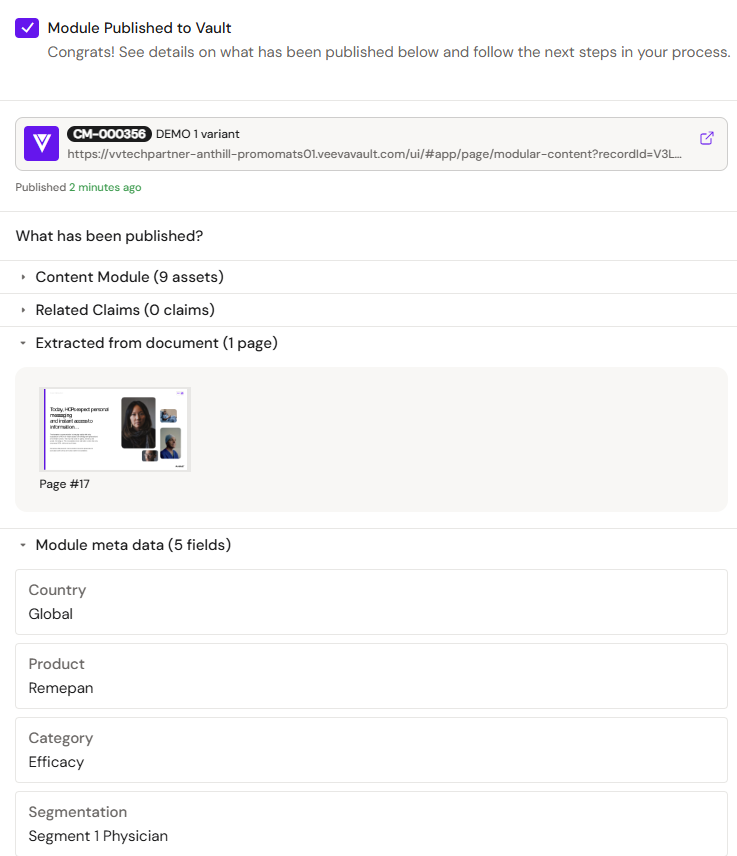The width and height of the screenshot is (737, 856).
Task: Toggle the Module Published to Vault checkbox
Action: click(x=27, y=28)
